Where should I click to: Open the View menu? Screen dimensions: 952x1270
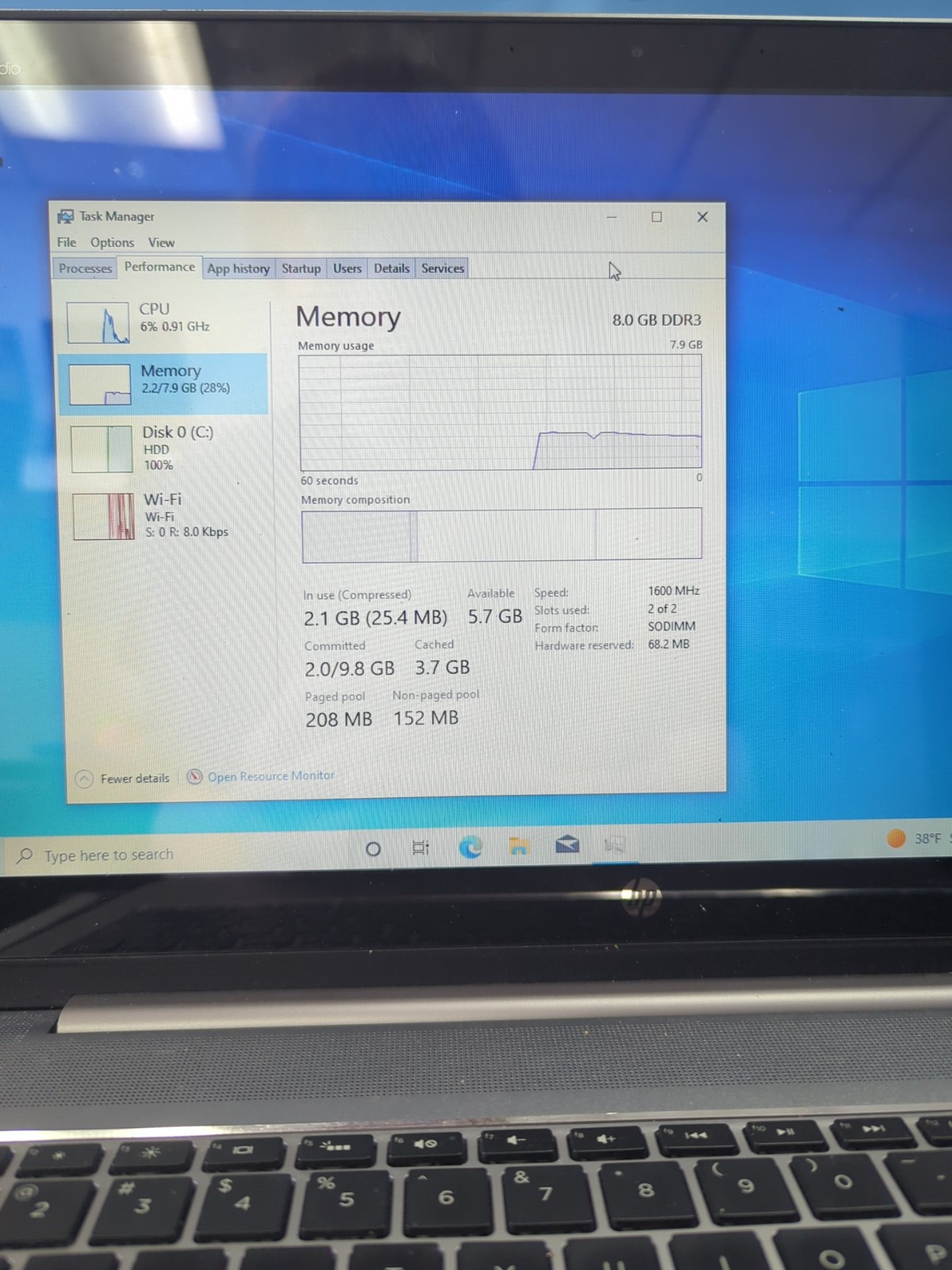pos(161,242)
